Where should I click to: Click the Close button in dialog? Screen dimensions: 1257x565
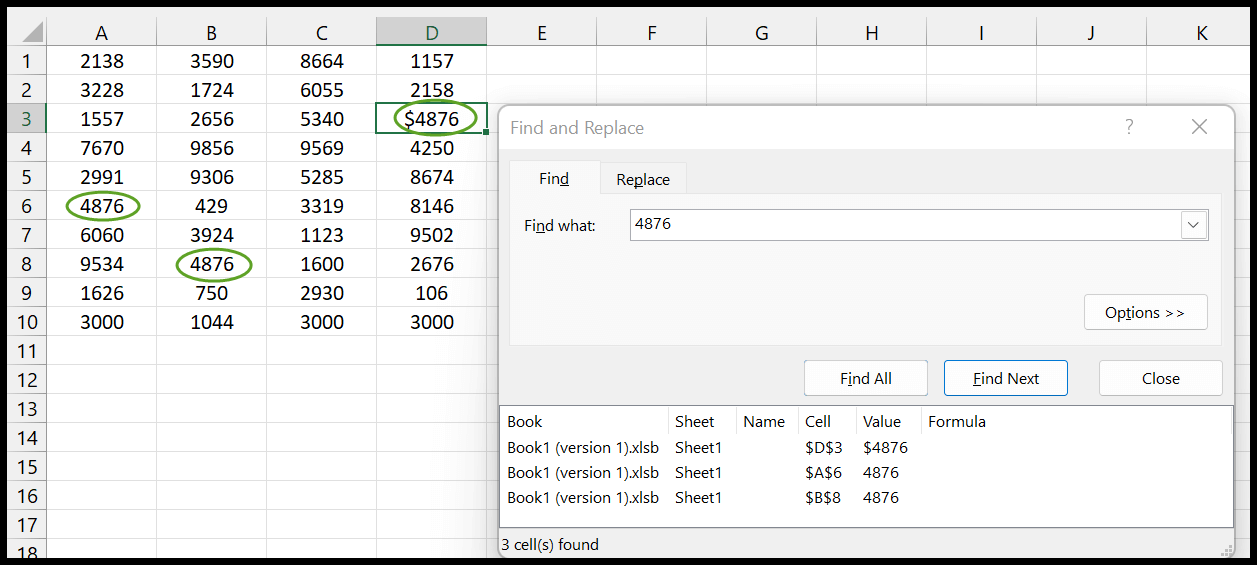[x=1160, y=378]
